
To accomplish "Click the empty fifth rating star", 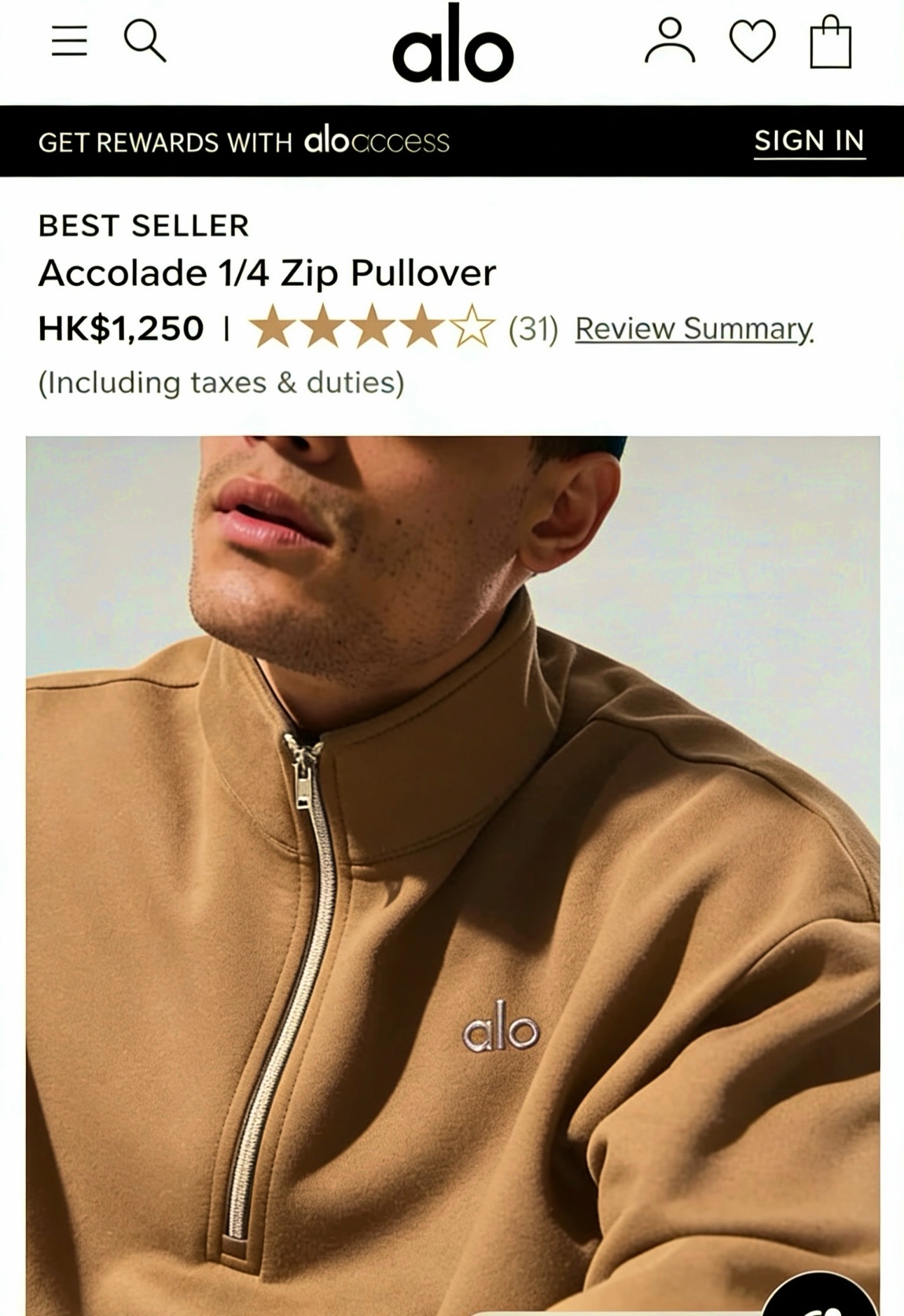I will [x=472, y=327].
